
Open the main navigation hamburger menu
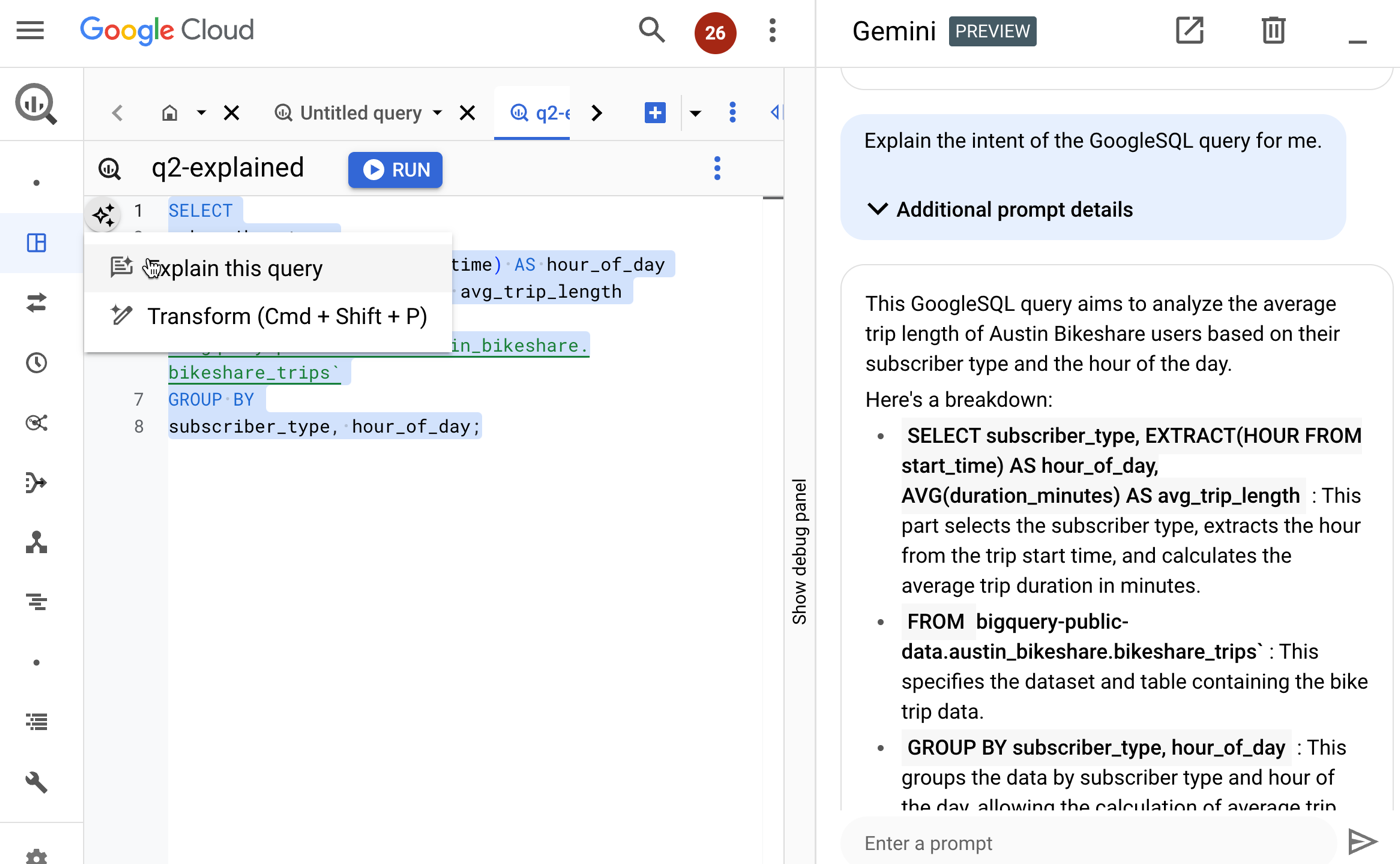pos(31,31)
